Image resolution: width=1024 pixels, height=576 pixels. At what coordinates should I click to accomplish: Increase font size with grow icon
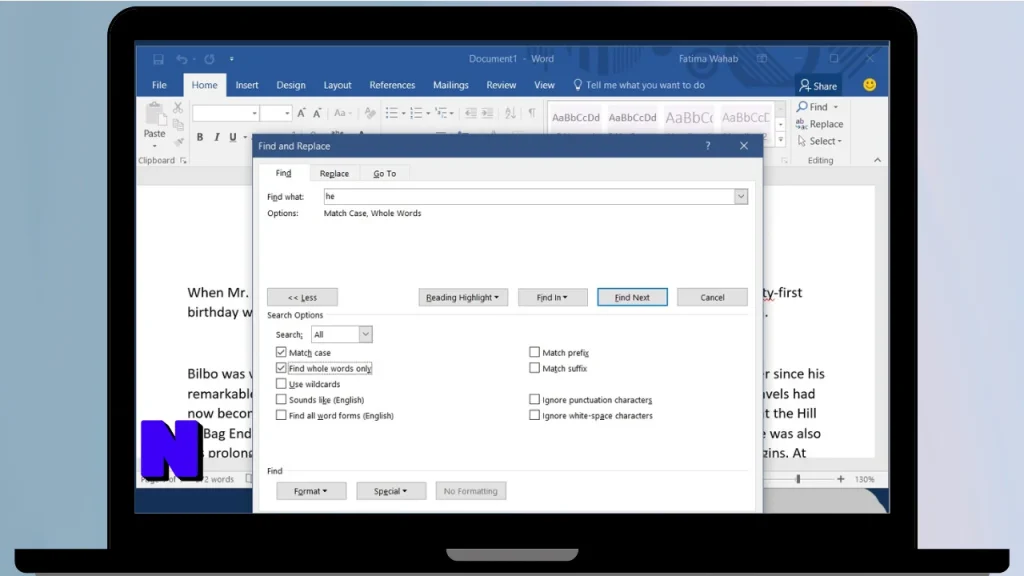point(301,113)
